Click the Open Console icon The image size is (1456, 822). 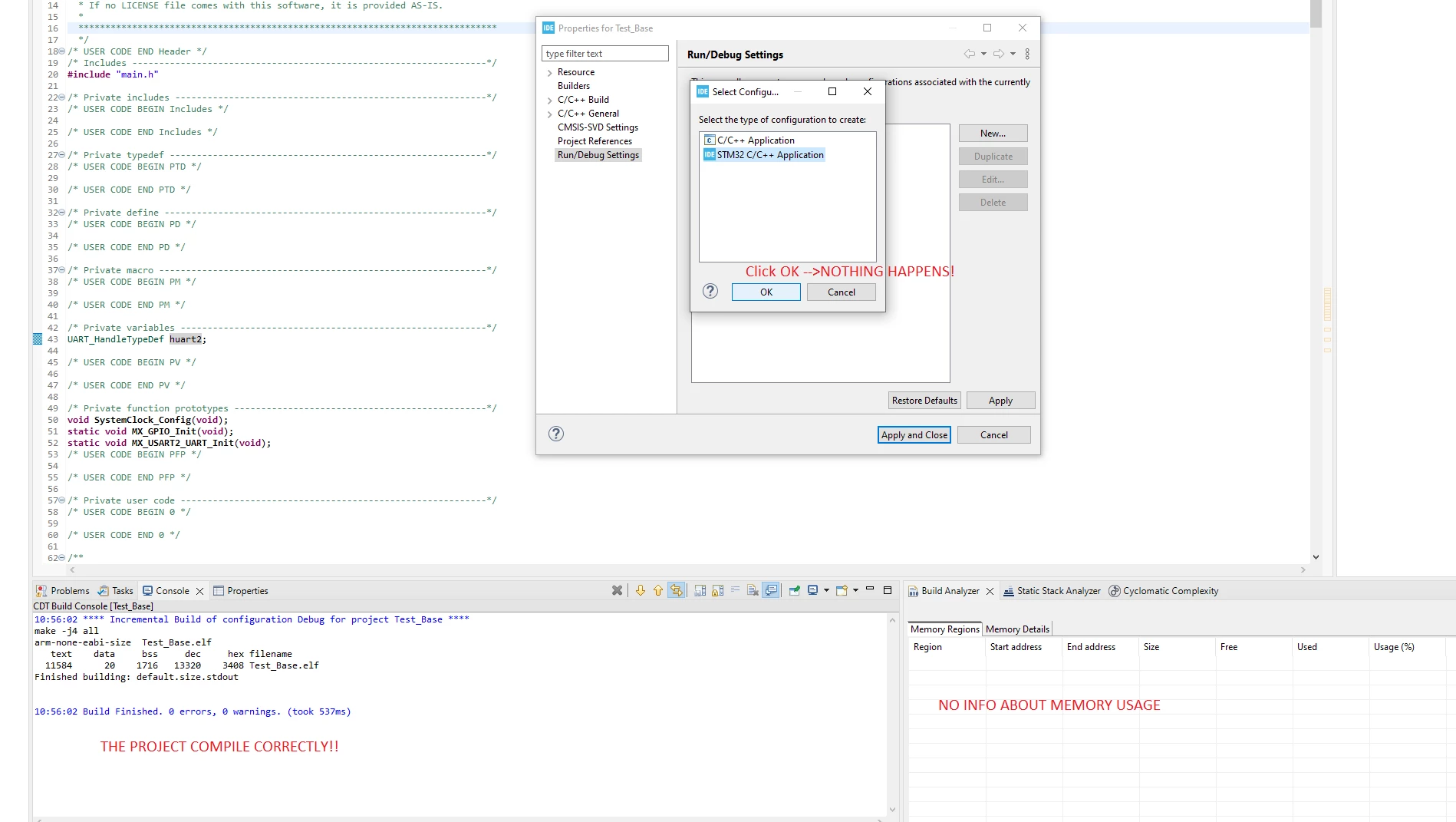(842, 590)
